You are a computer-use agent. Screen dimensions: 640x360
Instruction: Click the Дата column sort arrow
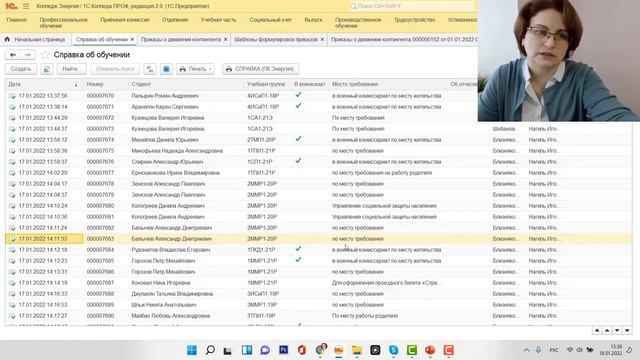[76, 84]
